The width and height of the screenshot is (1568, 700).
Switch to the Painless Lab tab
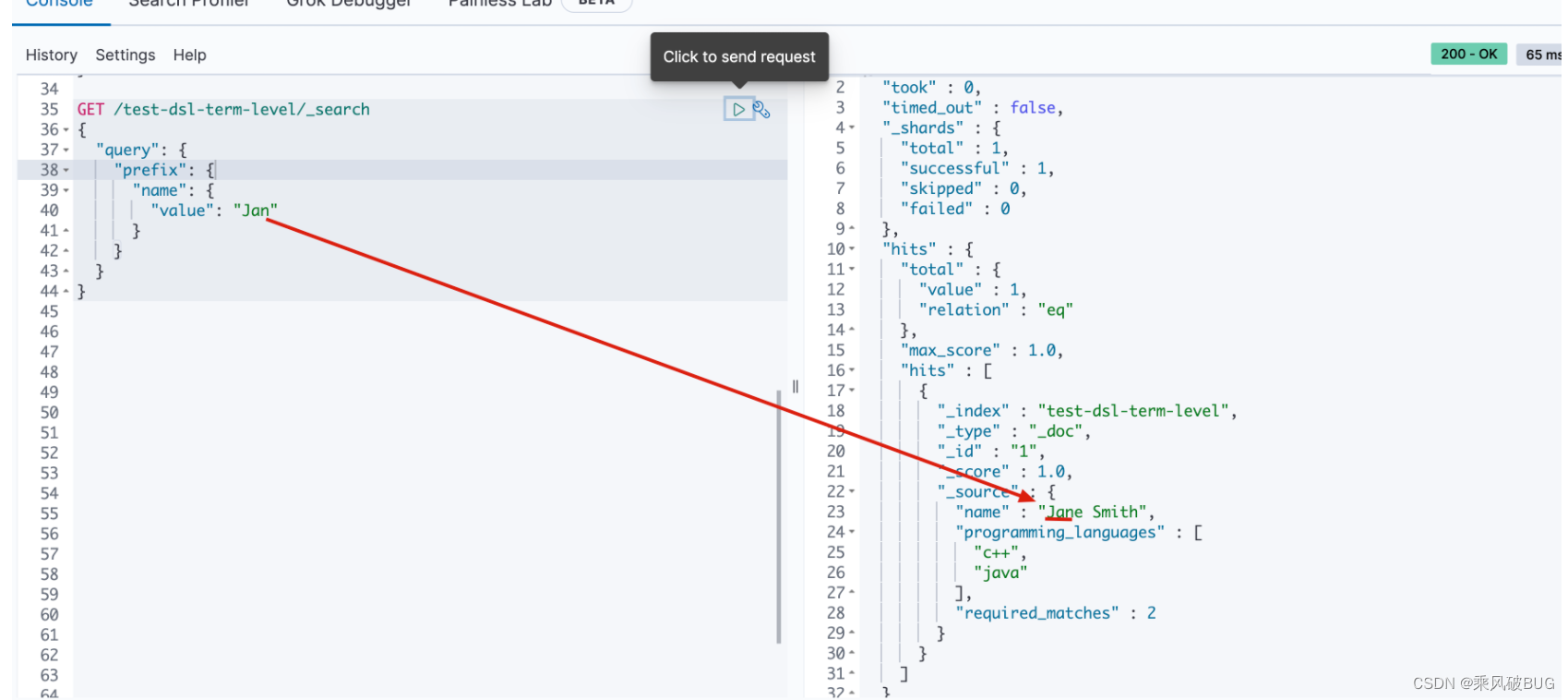[x=499, y=4]
